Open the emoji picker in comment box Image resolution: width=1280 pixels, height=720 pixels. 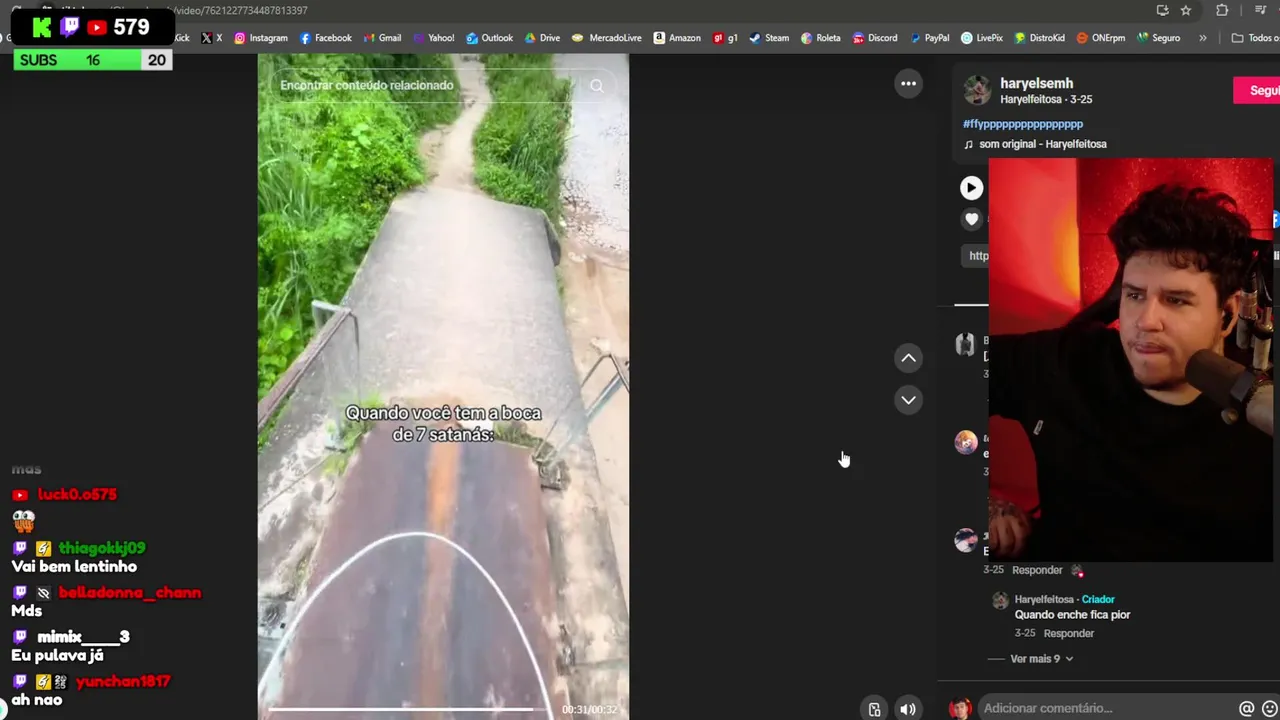tap(1271, 708)
